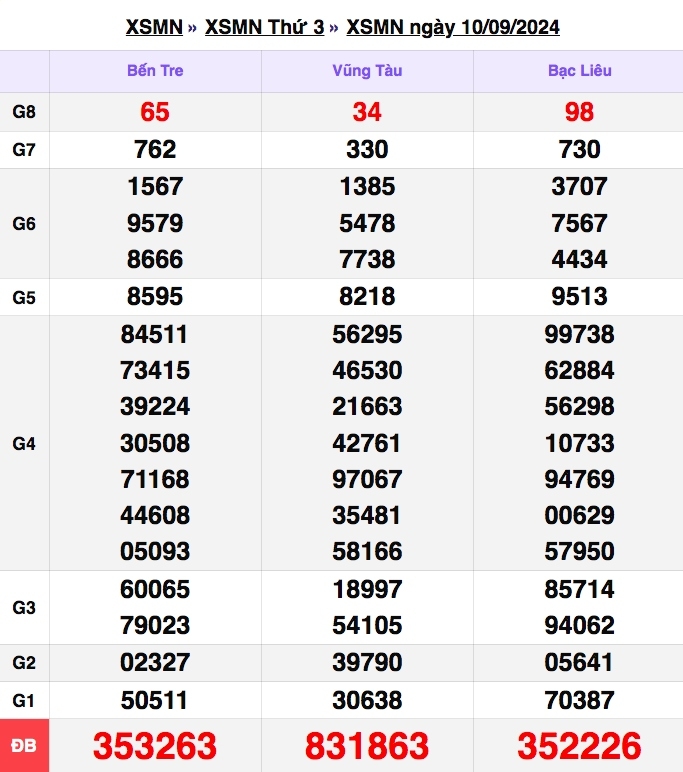
Task: Click Vũng Tàu special prize 831863
Action: [367, 746]
